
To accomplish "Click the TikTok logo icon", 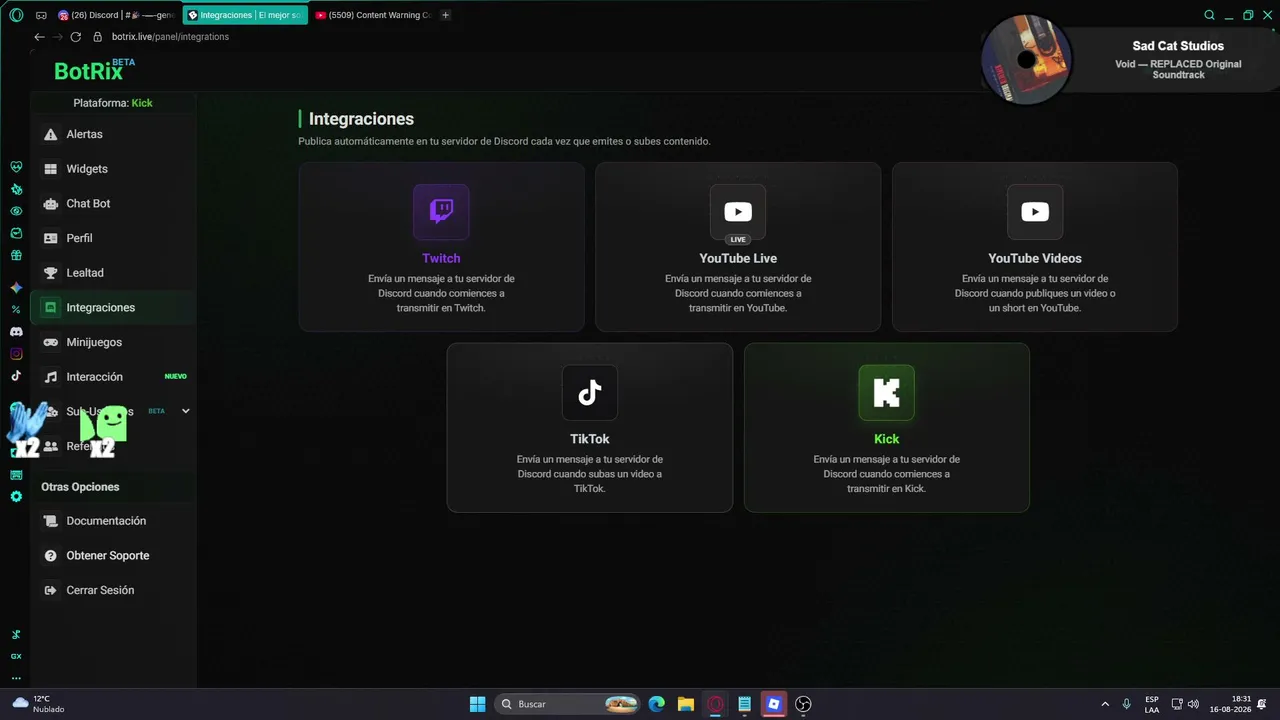I will click(x=590, y=392).
